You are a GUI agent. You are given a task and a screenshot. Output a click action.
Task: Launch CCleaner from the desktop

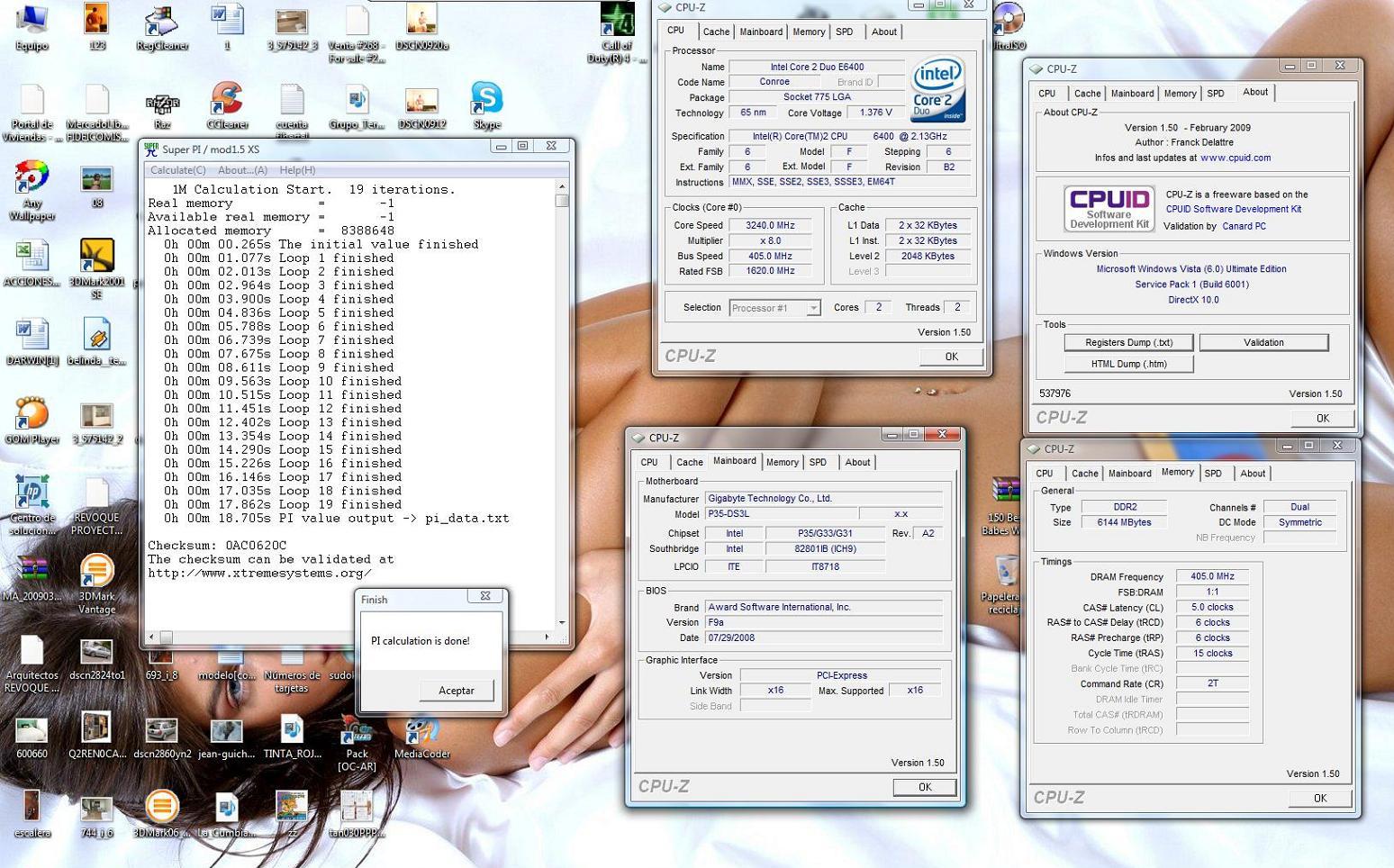coord(227,106)
